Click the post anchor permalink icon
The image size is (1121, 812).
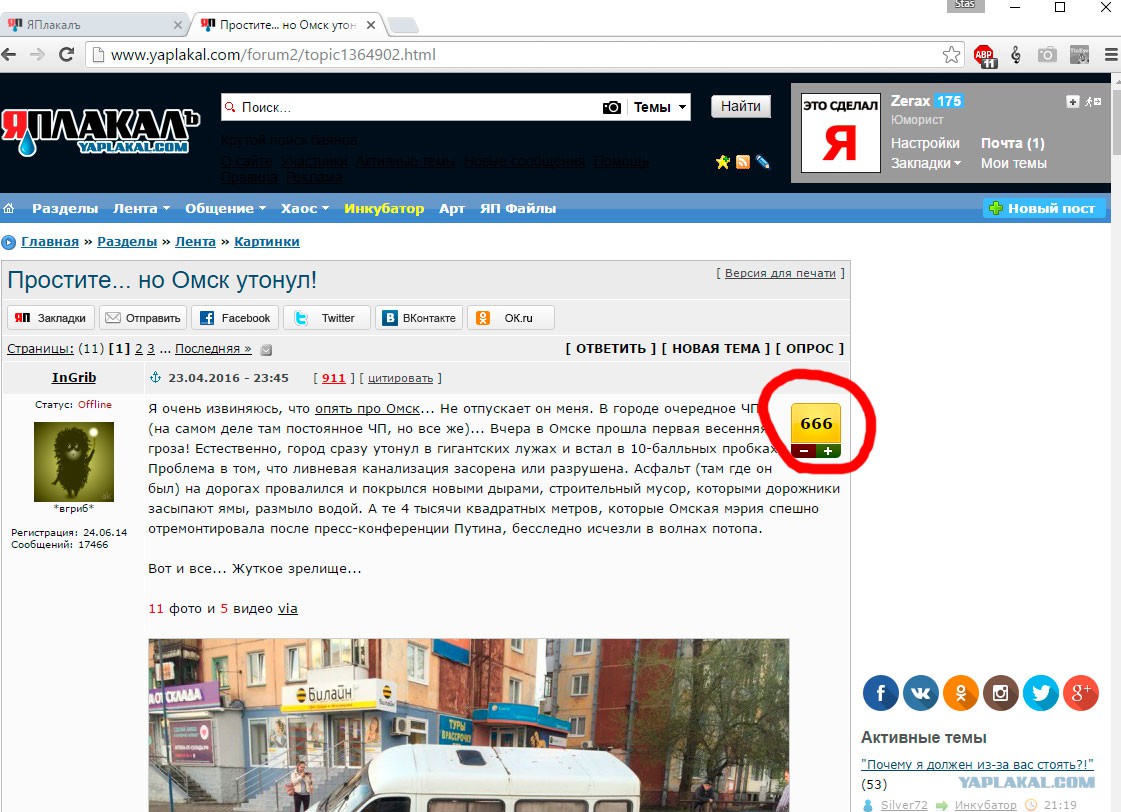click(x=155, y=378)
